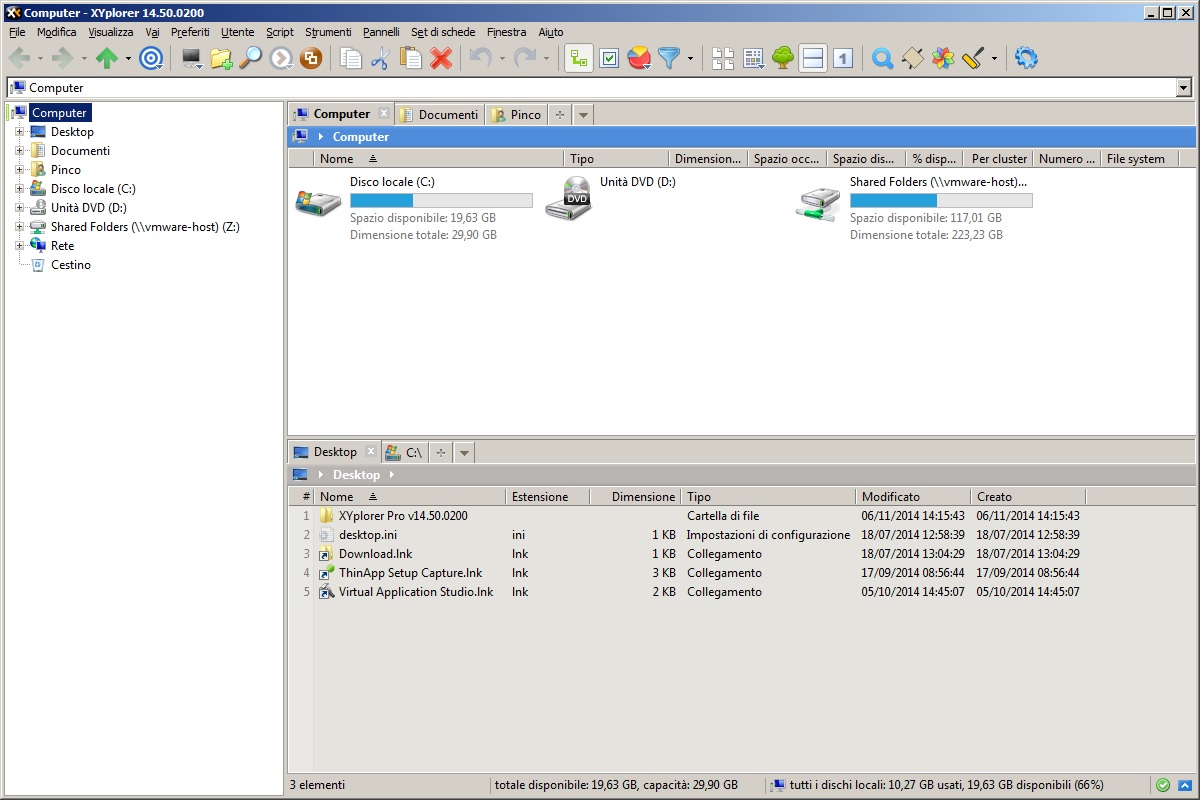Open the Undo dropdown arrow

coord(502,58)
